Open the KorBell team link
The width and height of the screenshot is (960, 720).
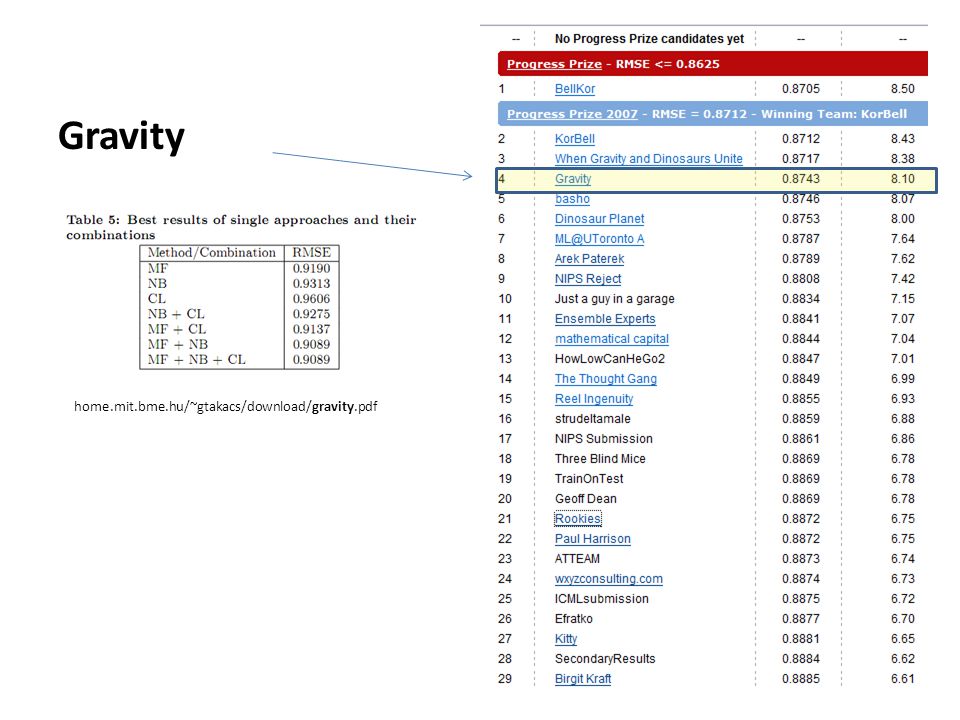[x=574, y=139]
